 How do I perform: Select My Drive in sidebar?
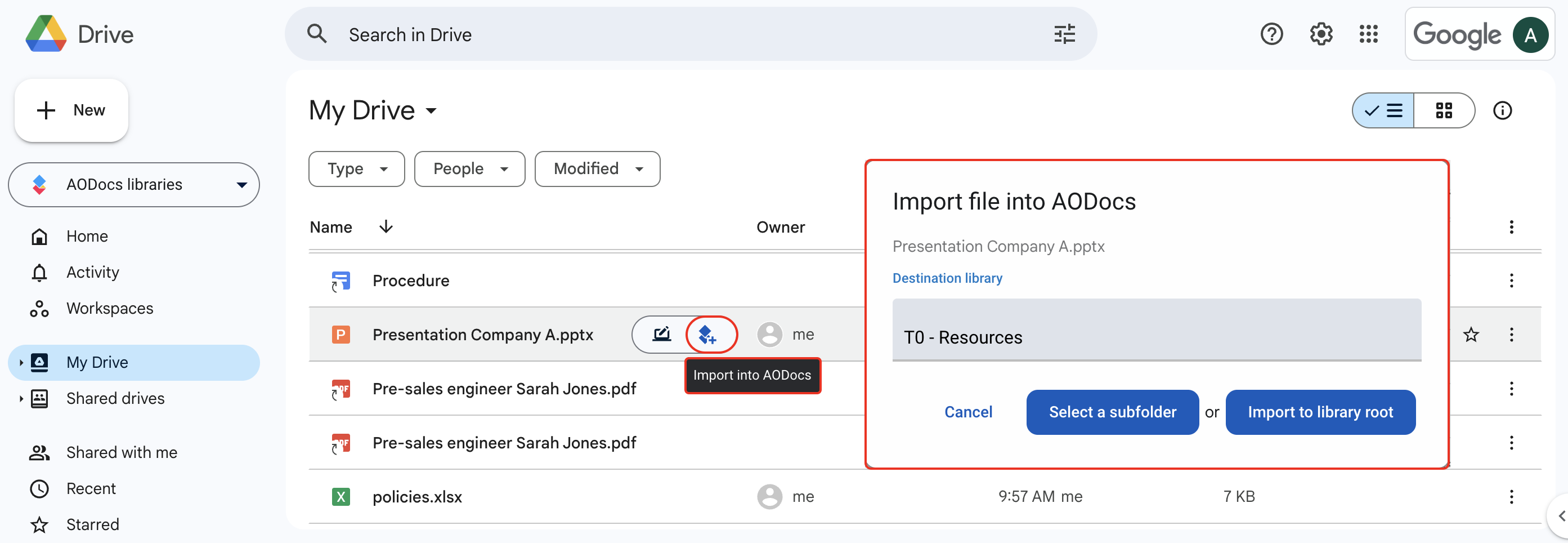tap(134, 363)
